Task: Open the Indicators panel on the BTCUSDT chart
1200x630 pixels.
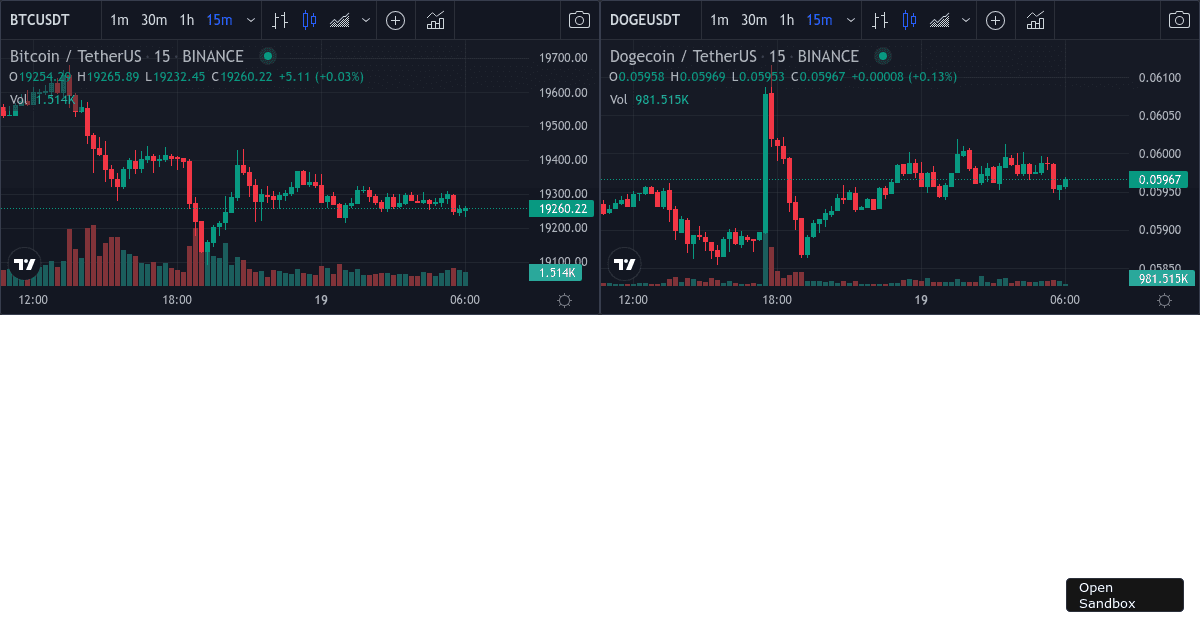Action: click(x=434, y=20)
